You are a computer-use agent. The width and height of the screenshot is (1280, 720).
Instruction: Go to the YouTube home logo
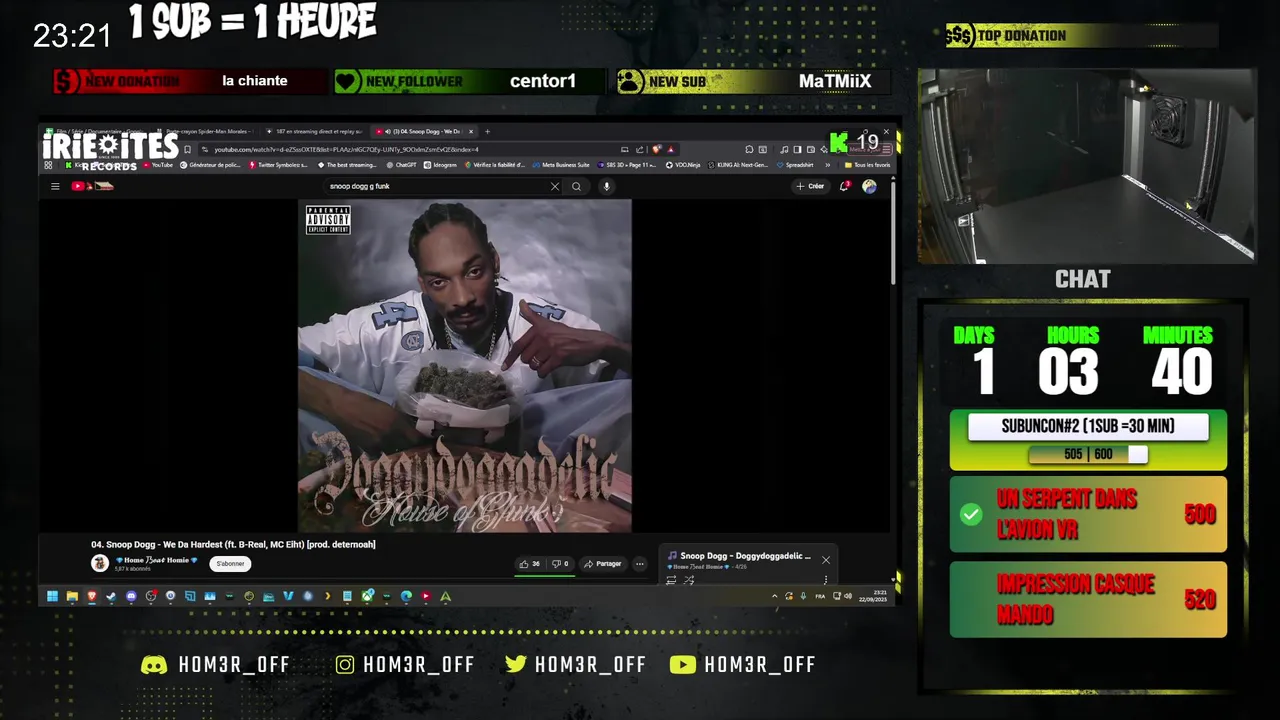92,186
